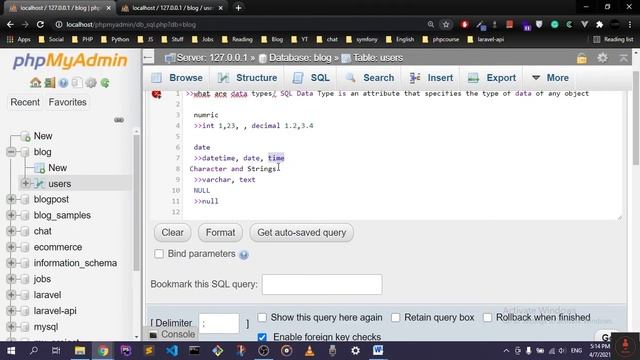Screen dimensions: 640x360
Task: Switch to the Export tab
Action: coord(492,78)
